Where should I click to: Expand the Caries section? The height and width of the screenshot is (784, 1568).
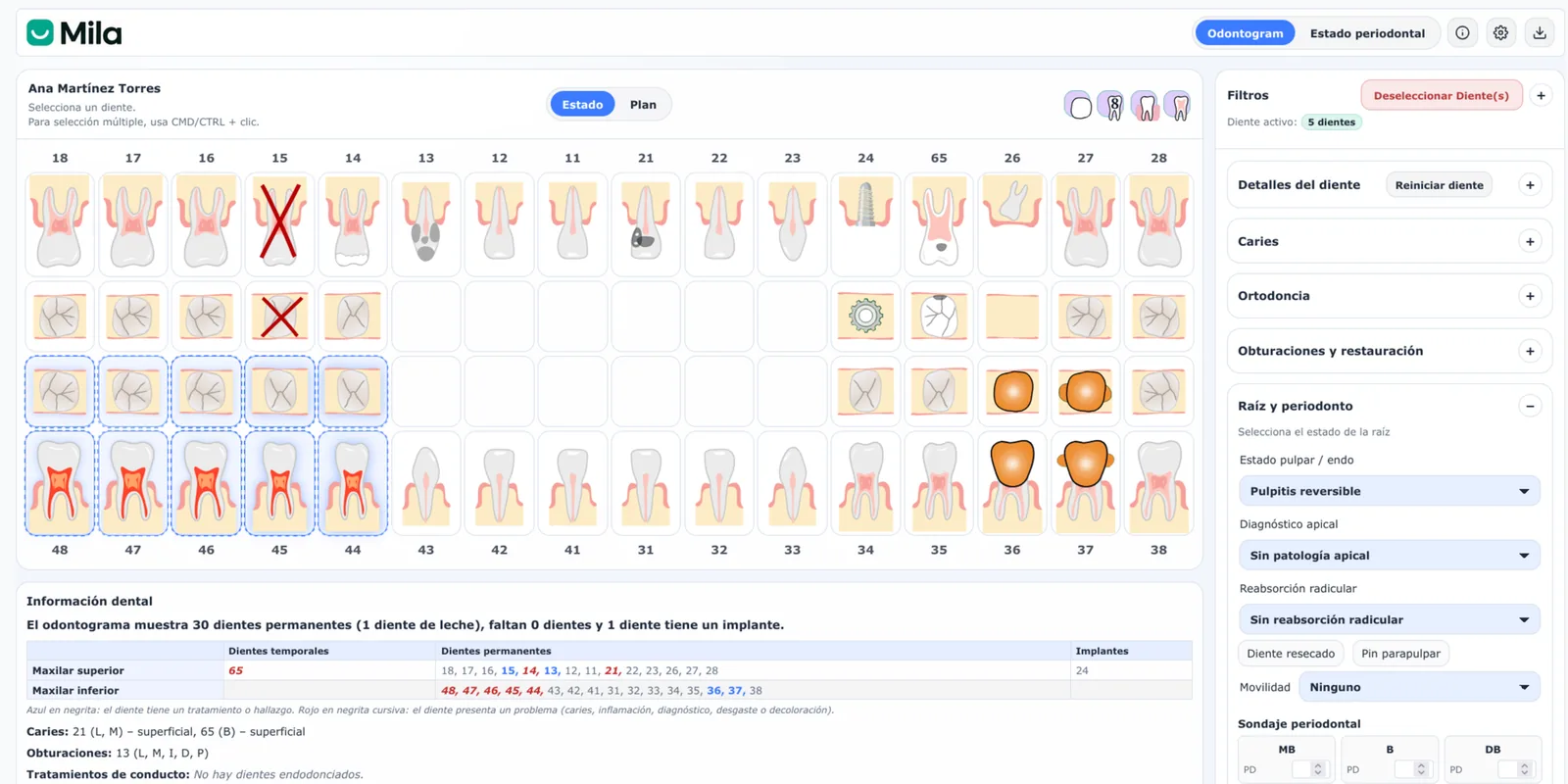(x=1530, y=241)
